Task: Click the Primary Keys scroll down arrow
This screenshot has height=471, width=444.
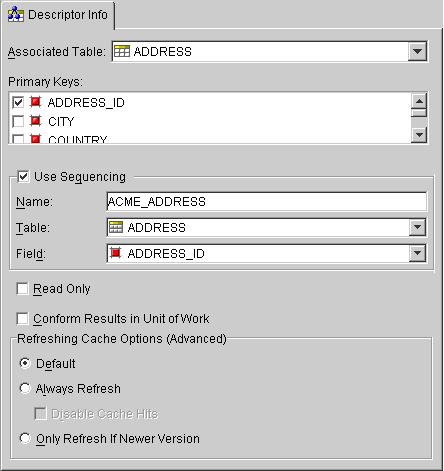Action: click(x=419, y=135)
